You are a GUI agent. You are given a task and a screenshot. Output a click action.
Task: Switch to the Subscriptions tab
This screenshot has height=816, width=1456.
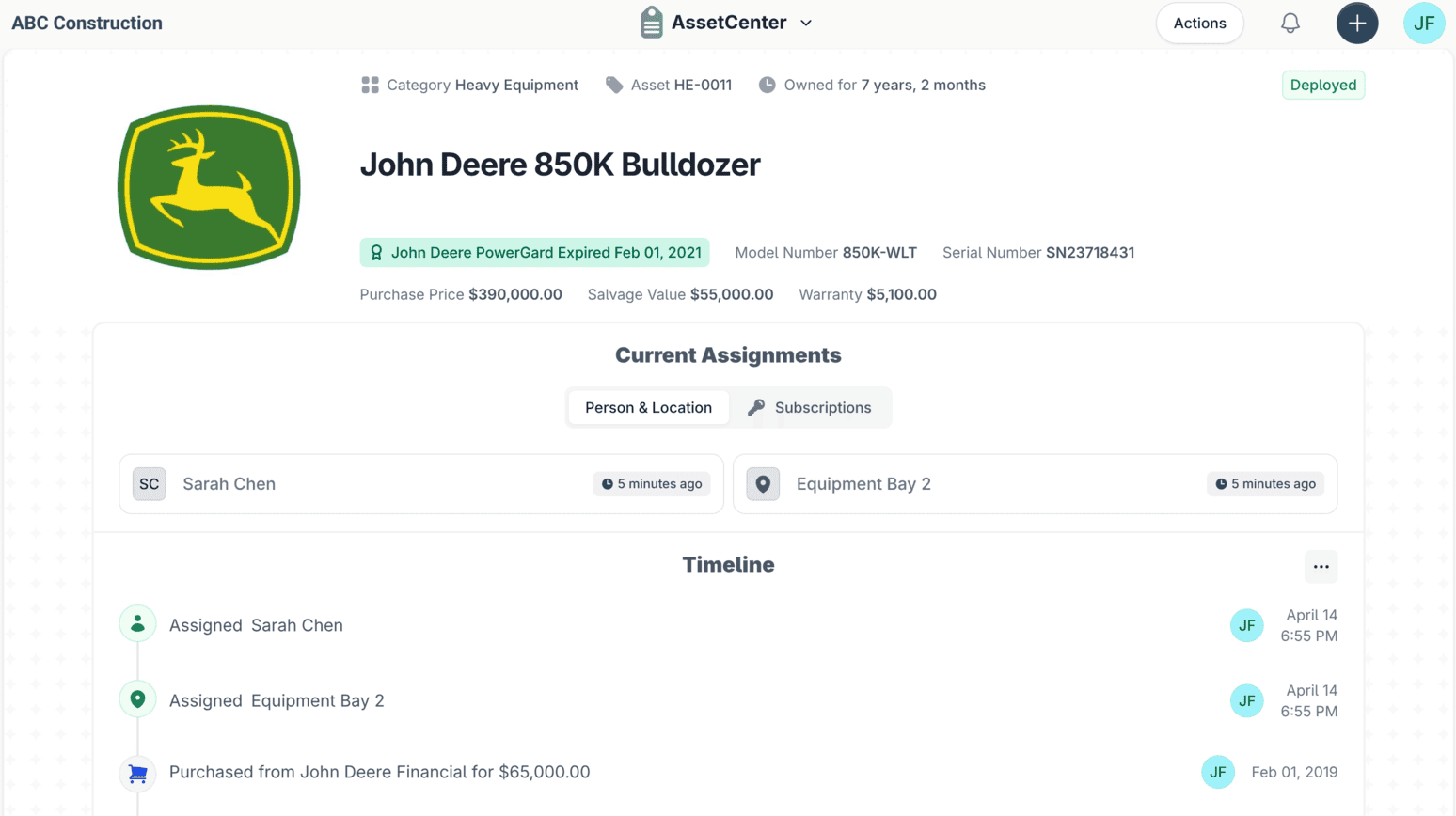(x=810, y=407)
